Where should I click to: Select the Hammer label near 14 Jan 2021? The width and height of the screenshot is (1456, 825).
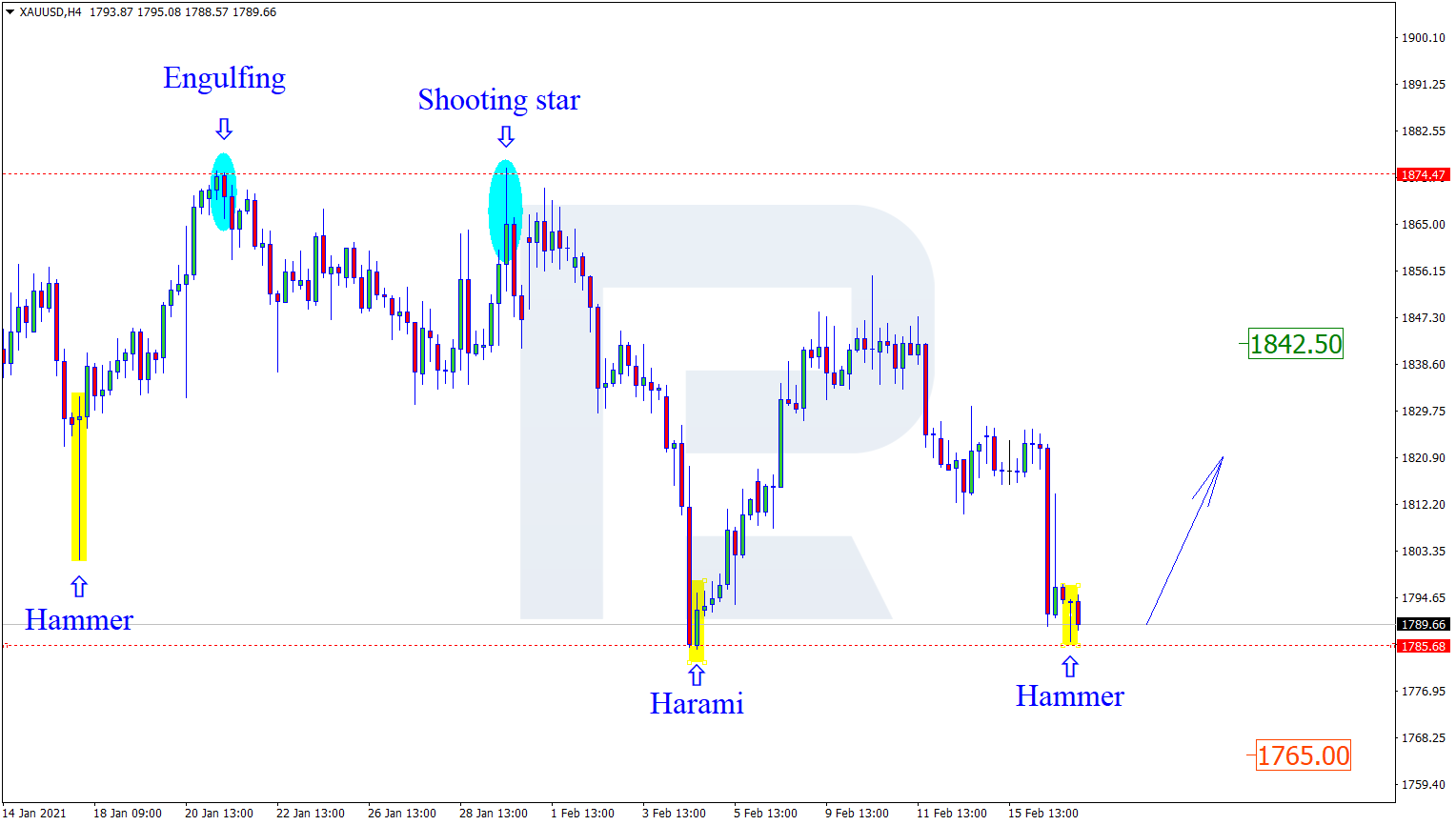79,620
